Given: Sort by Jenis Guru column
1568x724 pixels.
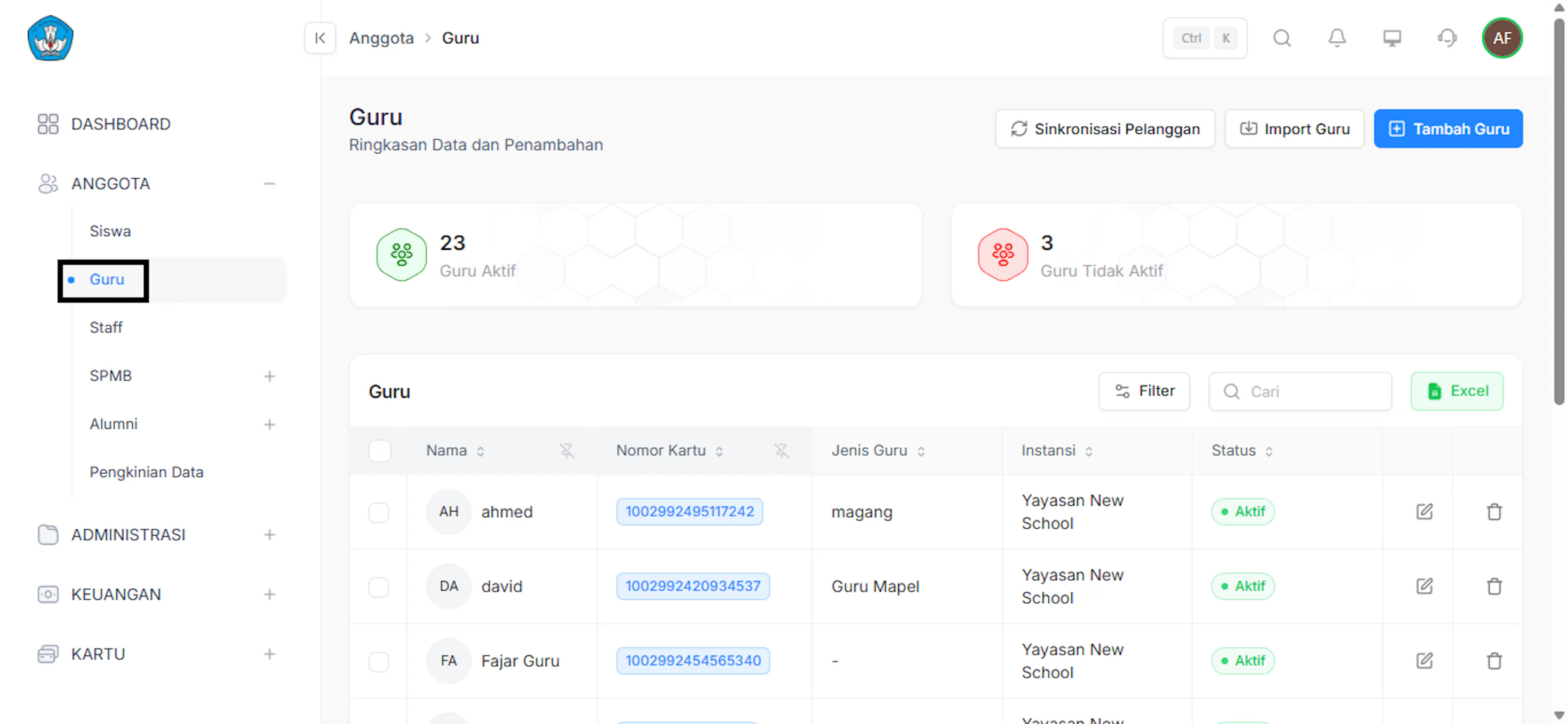Looking at the screenshot, I should [921, 451].
